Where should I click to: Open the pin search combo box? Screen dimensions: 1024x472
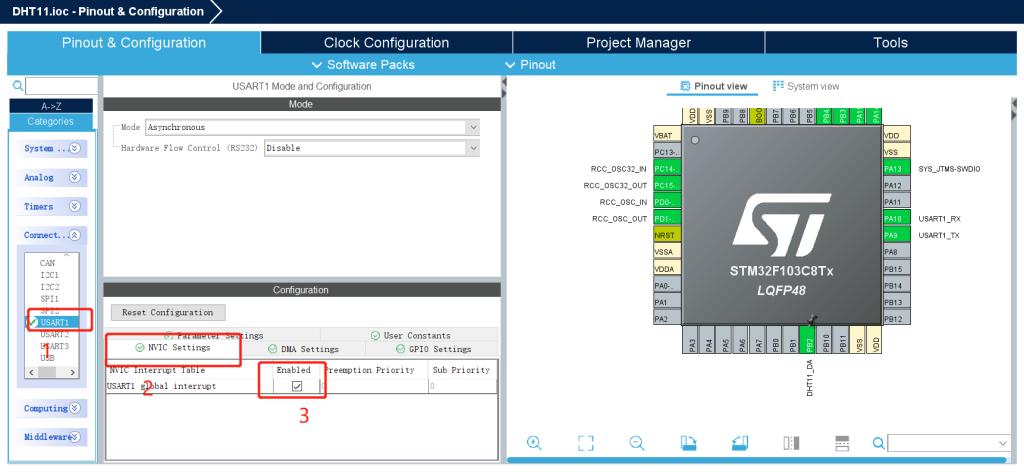tap(948, 443)
